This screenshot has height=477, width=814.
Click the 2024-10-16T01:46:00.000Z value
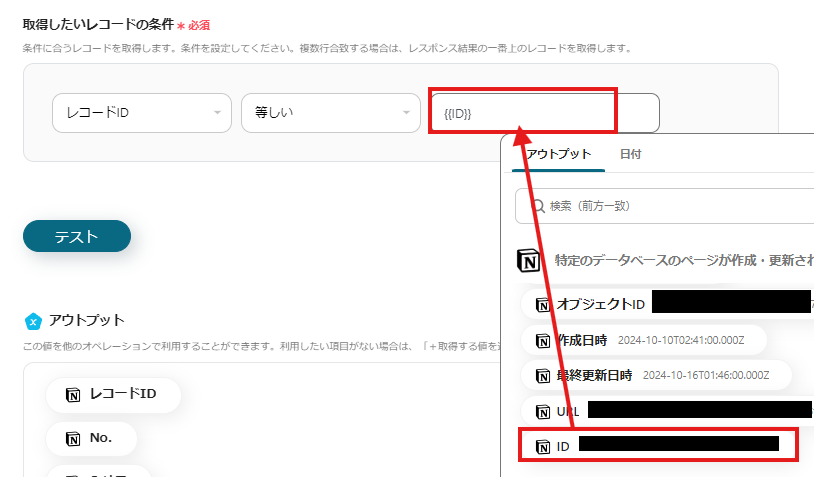pos(706,375)
